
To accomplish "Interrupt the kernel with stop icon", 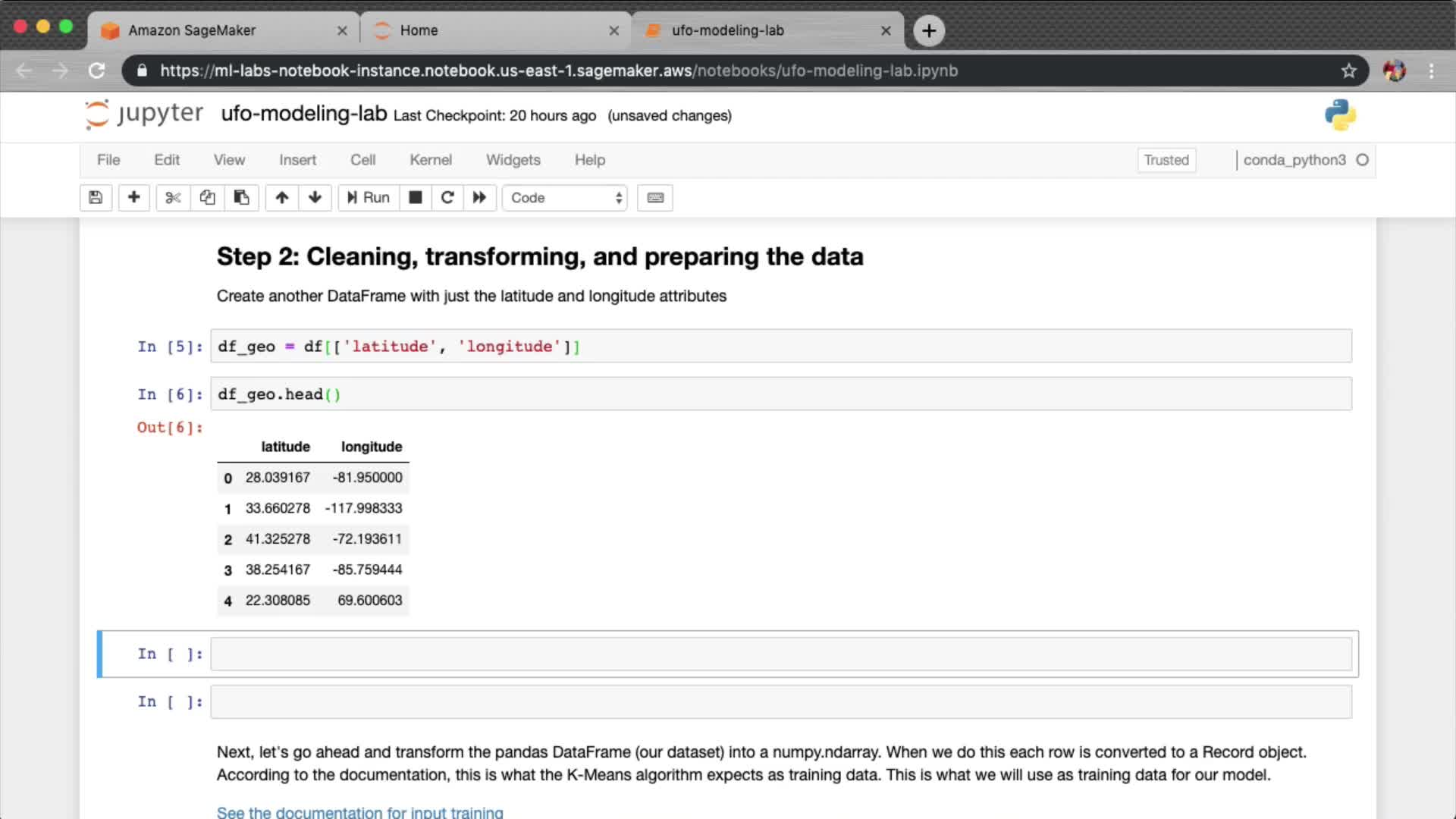I will [x=415, y=198].
